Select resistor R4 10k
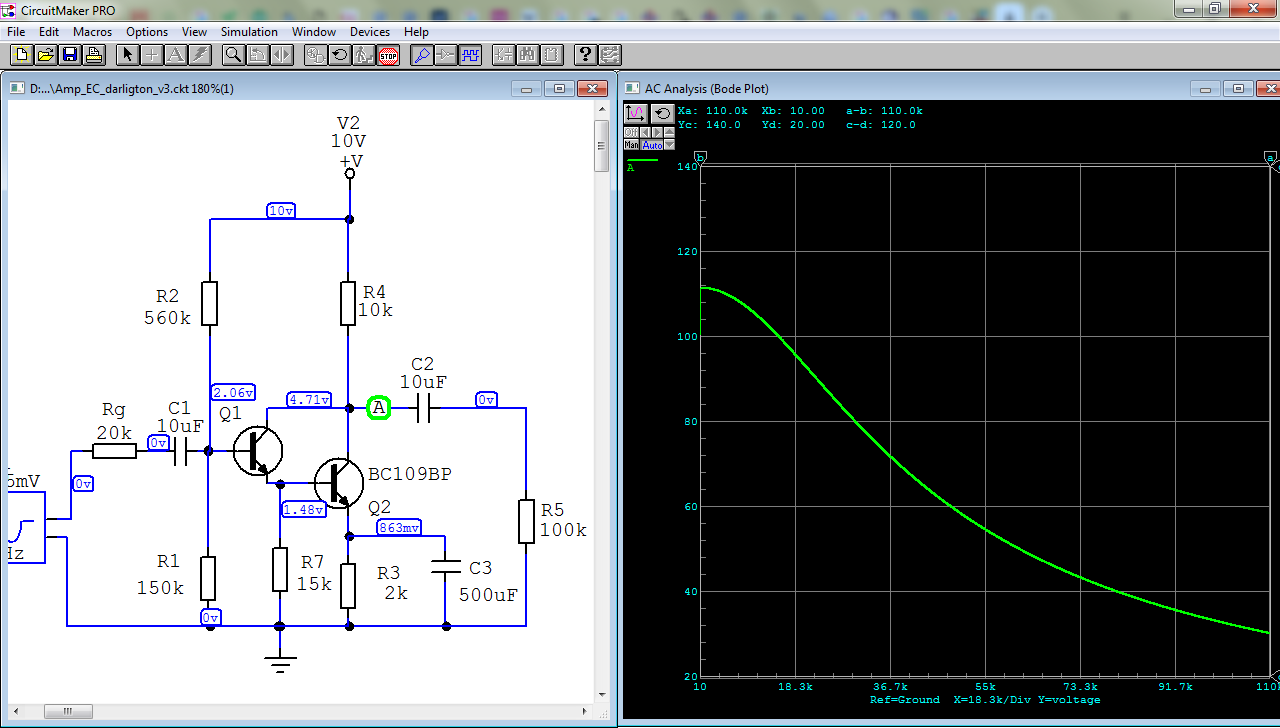 pos(348,303)
